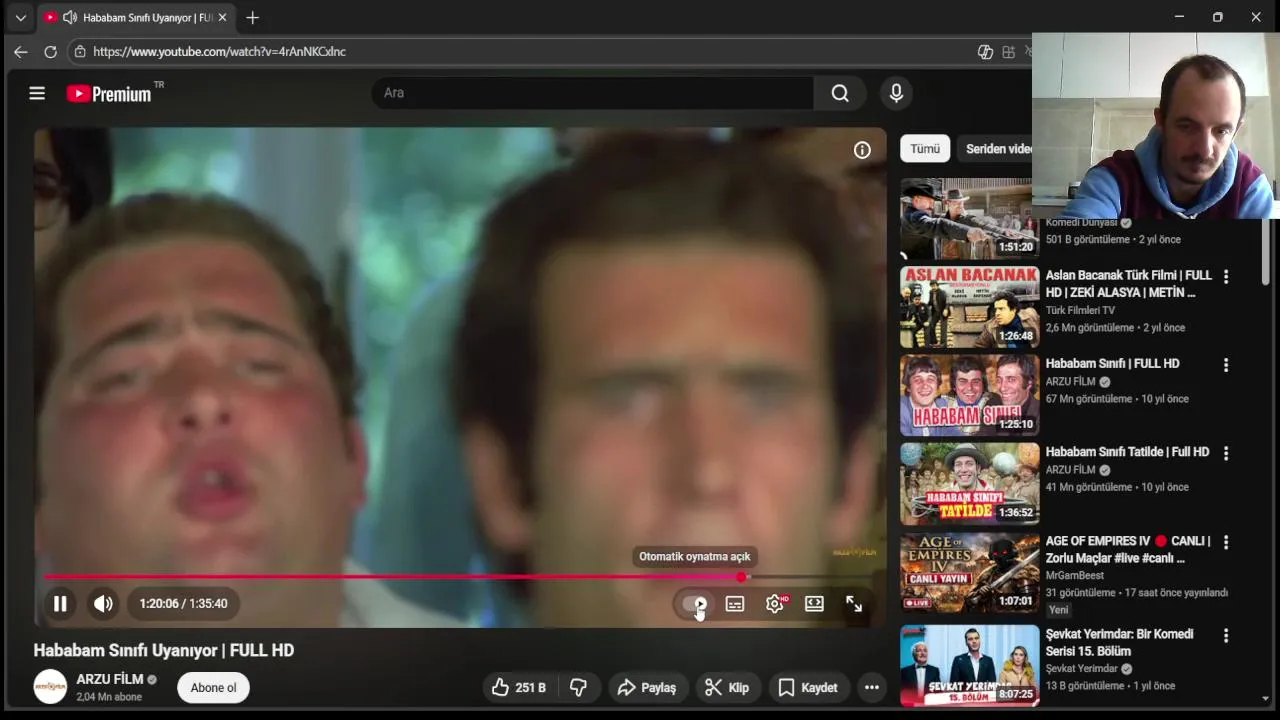The width and height of the screenshot is (1280, 720).
Task: Open Age of Empires IV live thumbnail
Action: (x=969, y=572)
